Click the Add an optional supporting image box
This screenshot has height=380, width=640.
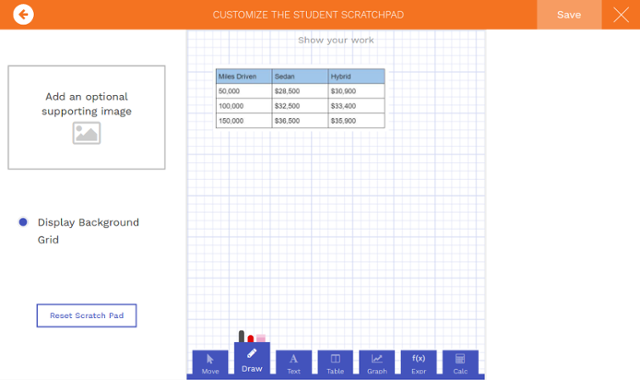coord(87,118)
